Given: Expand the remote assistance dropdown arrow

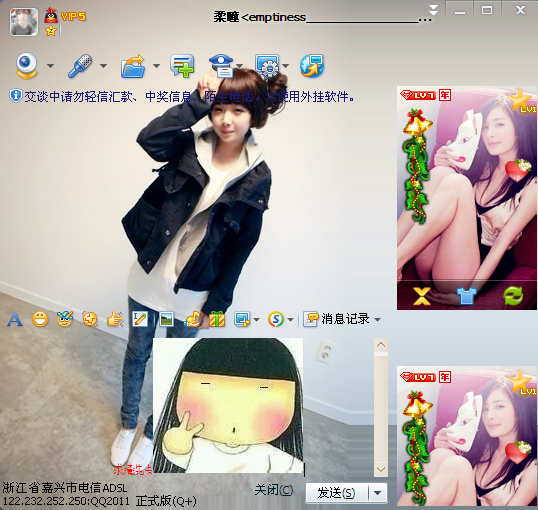Looking at the screenshot, I should [285, 66].
